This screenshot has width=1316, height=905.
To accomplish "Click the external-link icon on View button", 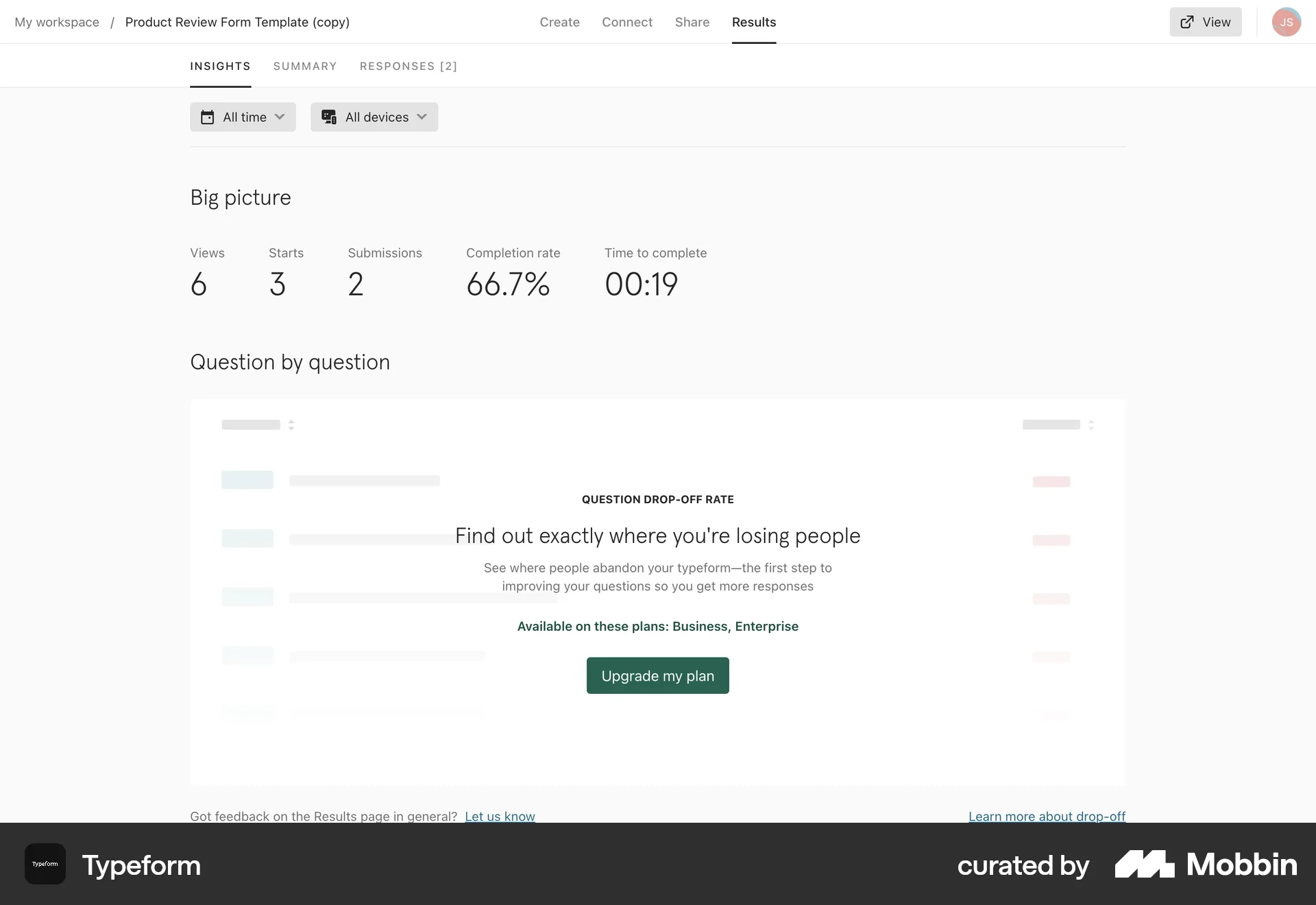I will pos(1187,22).
